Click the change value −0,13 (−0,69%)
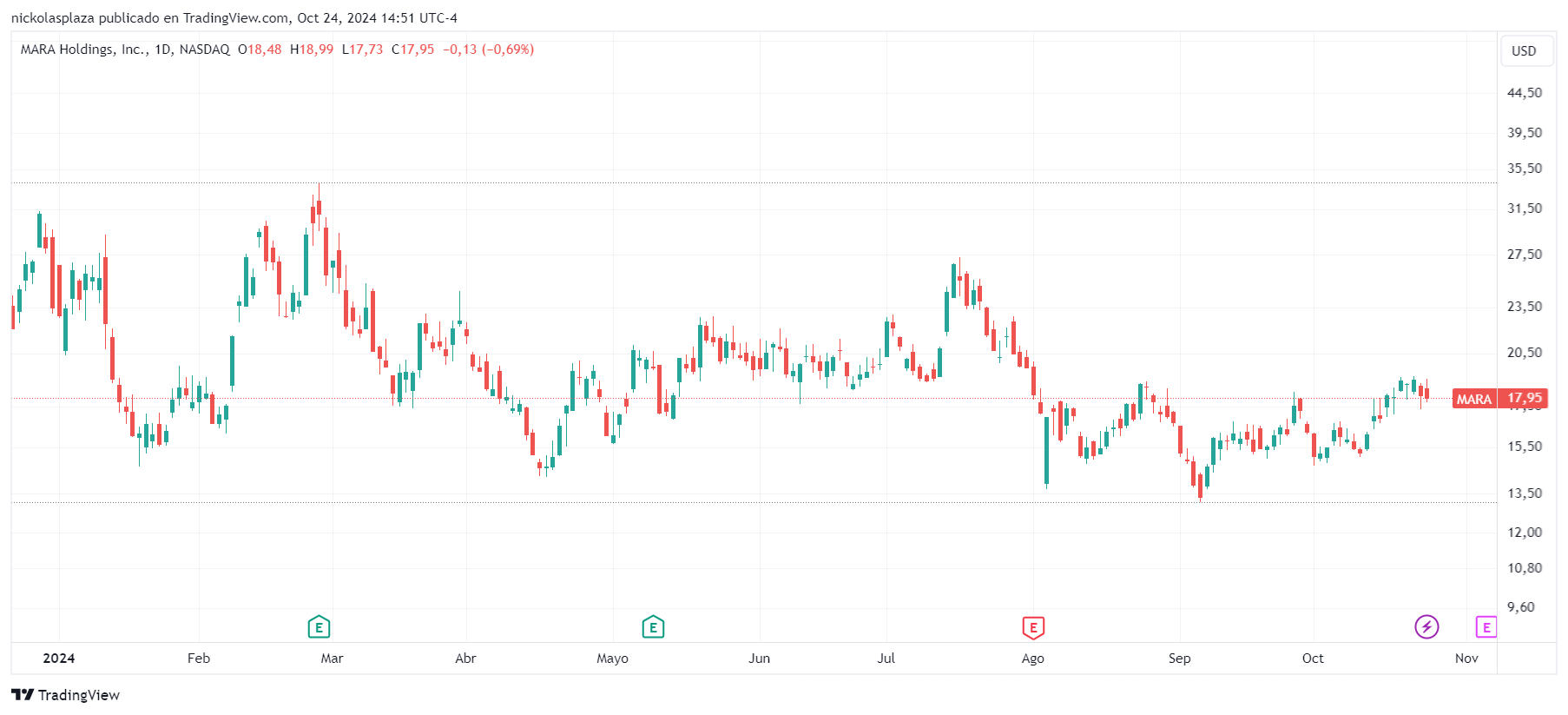 point(489,50)
